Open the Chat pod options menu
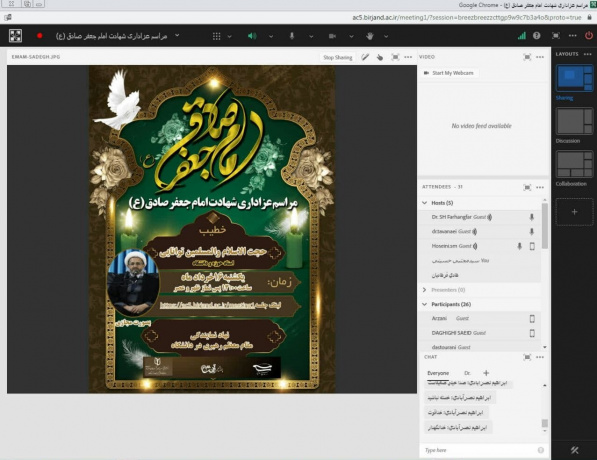 point(540,357)
